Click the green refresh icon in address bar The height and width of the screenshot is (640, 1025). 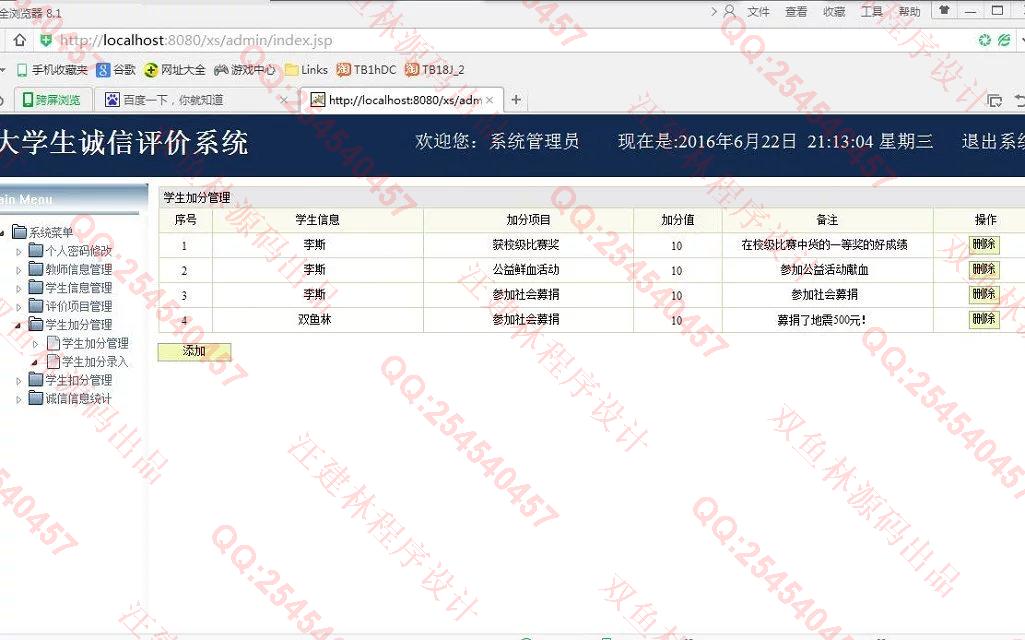(984, 41)
